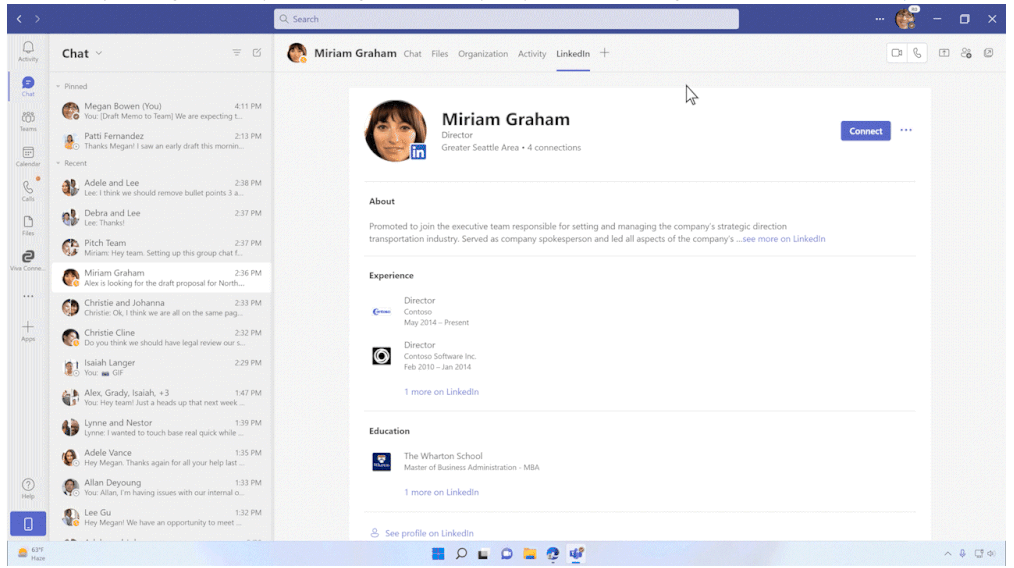Open the Chat header dropdown chevron
This screenshot has height=568, width=1014.
[99, 54]
